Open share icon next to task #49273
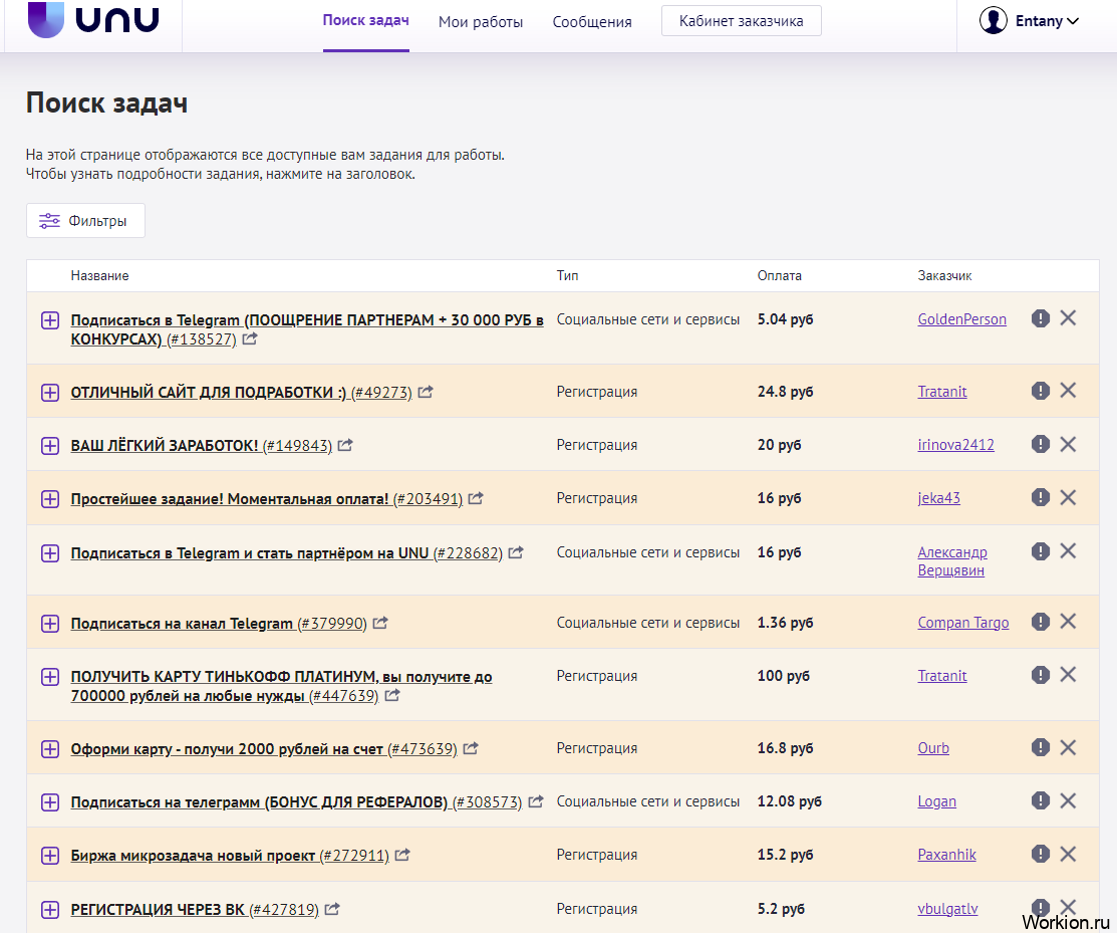The height and width of the screenshot is (936, 1117). tap(425, 392)
